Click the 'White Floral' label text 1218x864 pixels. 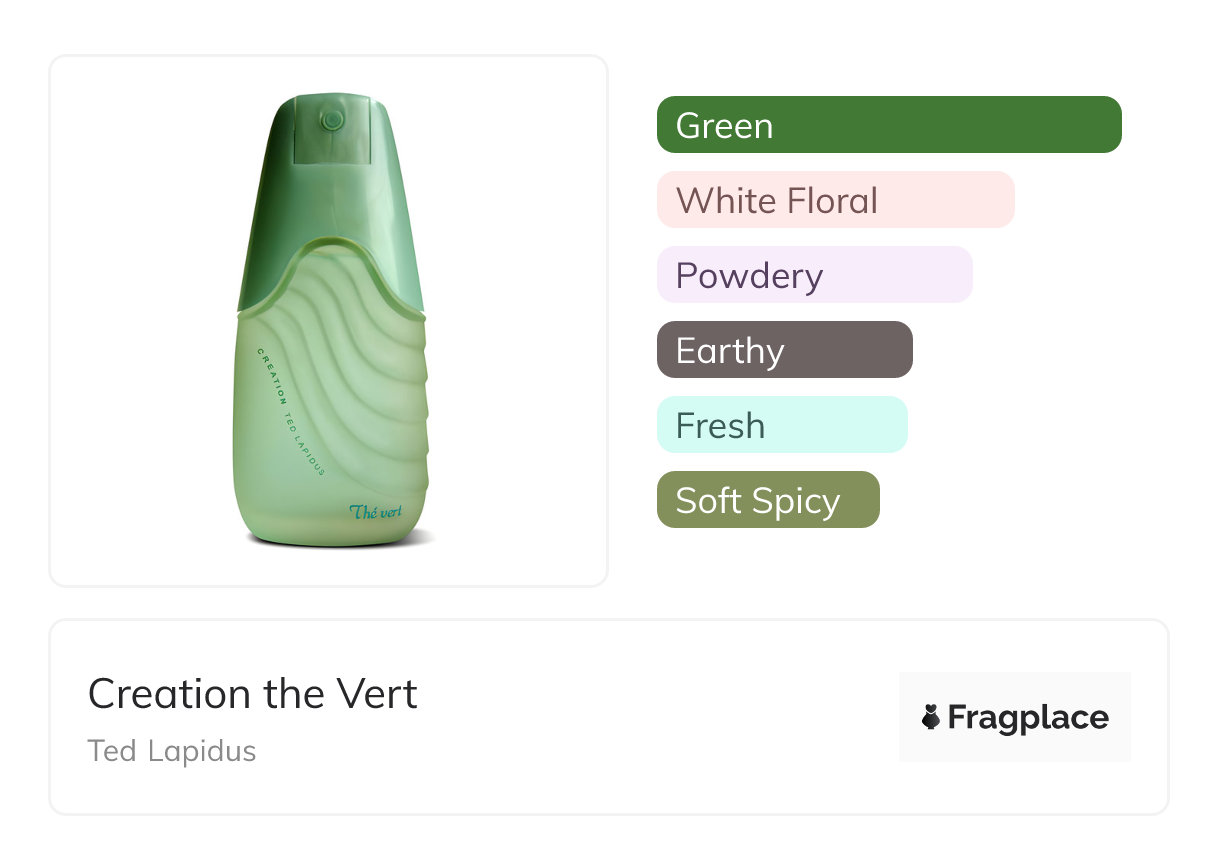(776, 200)
